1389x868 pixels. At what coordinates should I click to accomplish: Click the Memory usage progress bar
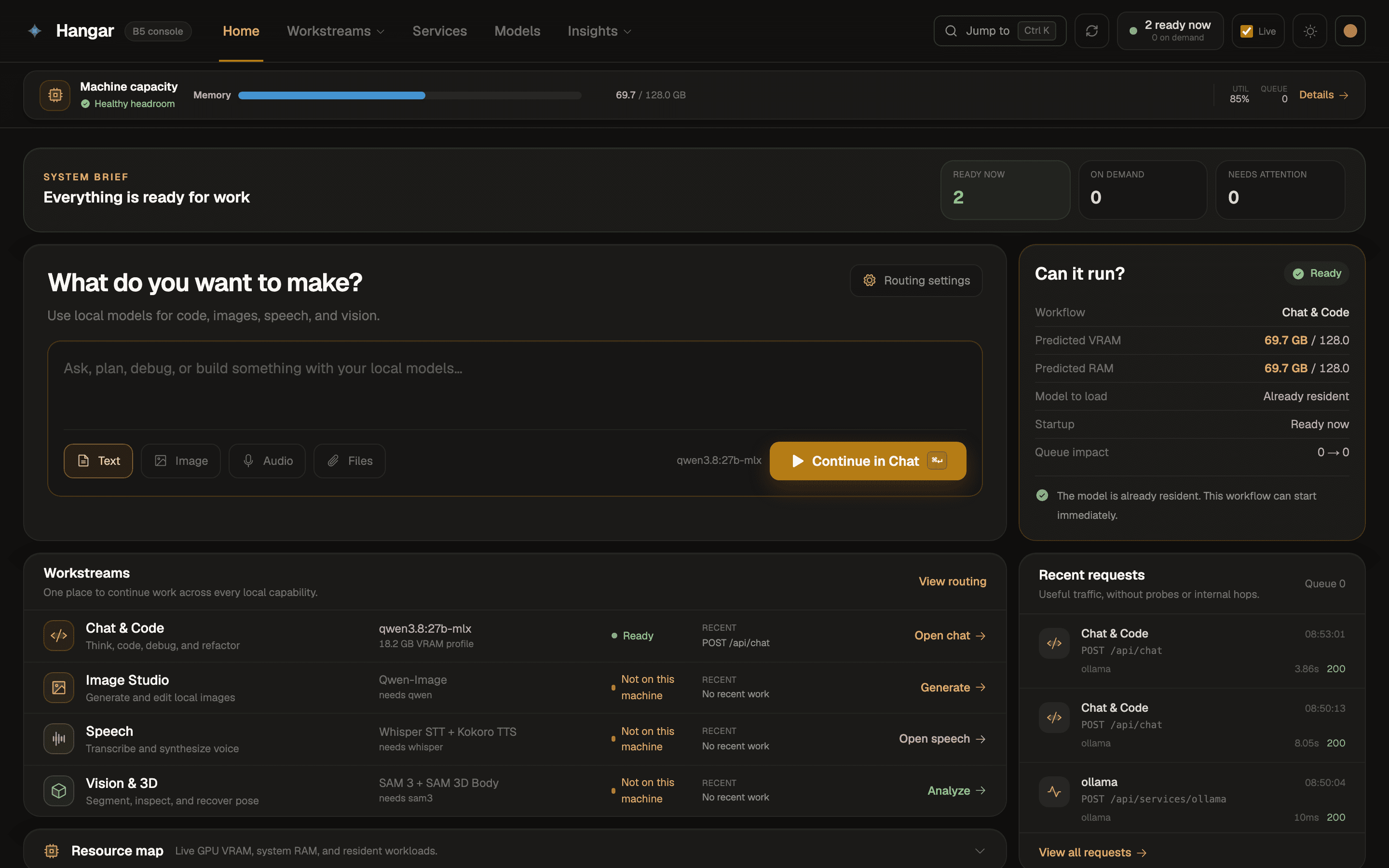pos(410,95)
